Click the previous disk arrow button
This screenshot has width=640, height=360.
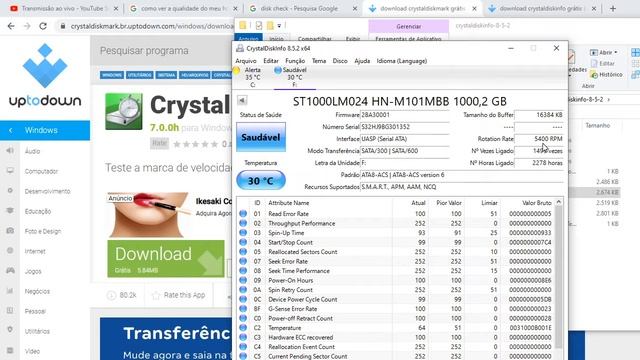242,100
